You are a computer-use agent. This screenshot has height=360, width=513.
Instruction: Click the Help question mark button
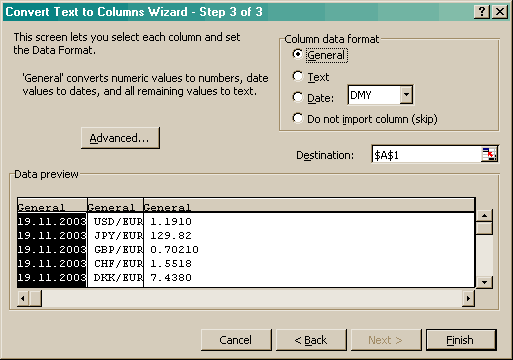[x=482, y=12]
